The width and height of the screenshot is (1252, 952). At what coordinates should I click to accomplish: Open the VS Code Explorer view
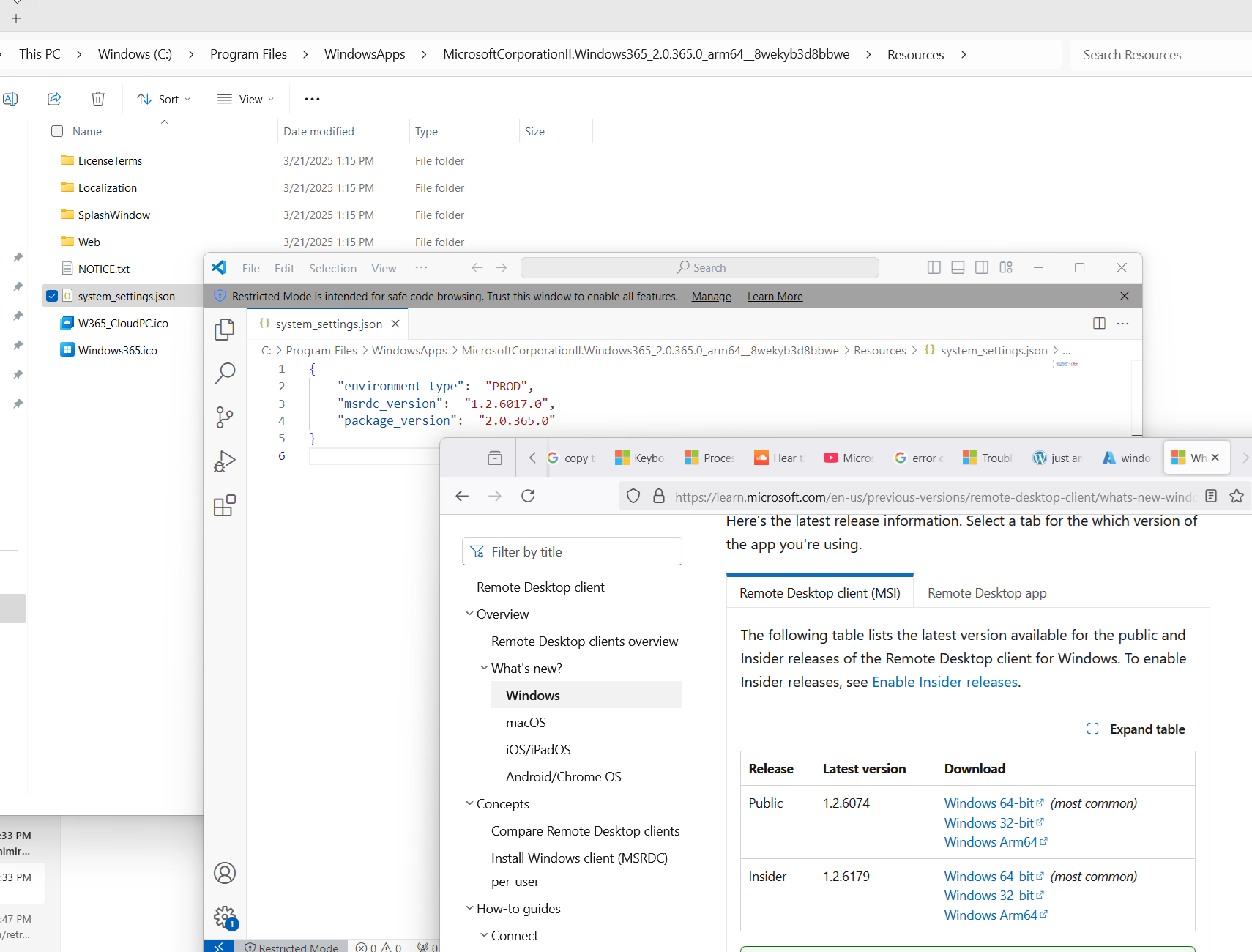225,330
